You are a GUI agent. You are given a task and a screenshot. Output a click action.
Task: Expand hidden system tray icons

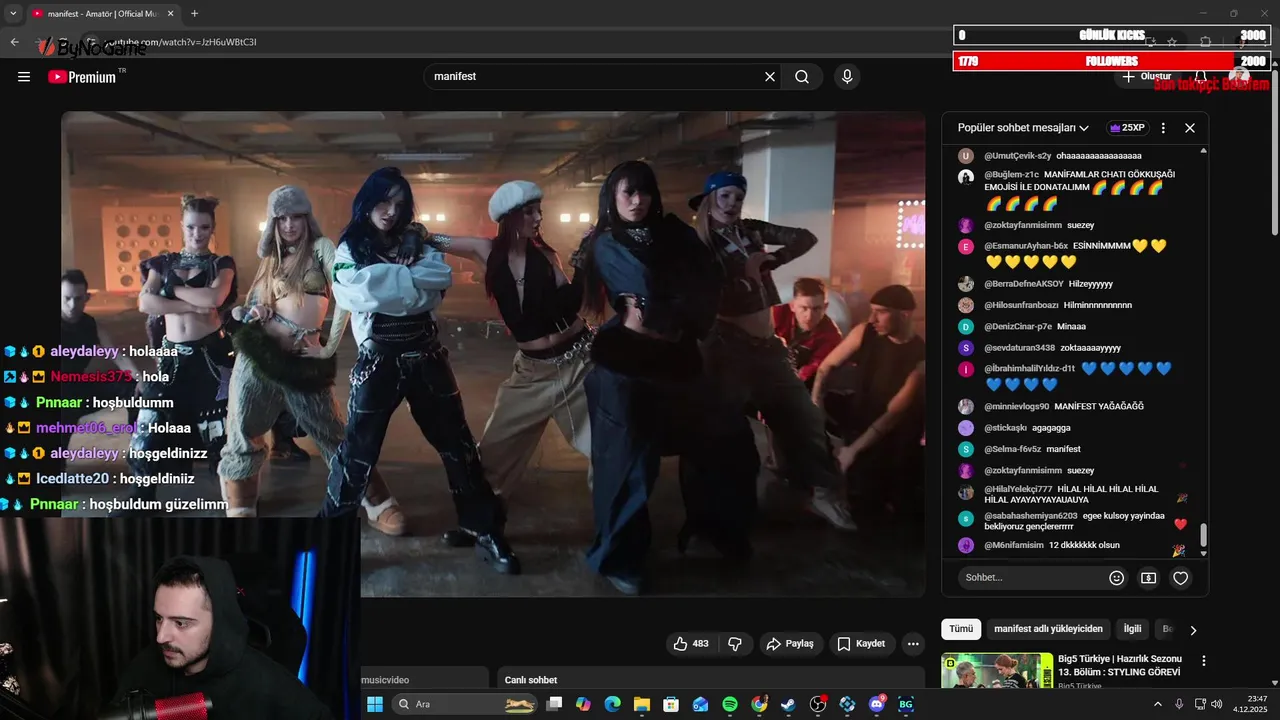(x=1158, y=705)
